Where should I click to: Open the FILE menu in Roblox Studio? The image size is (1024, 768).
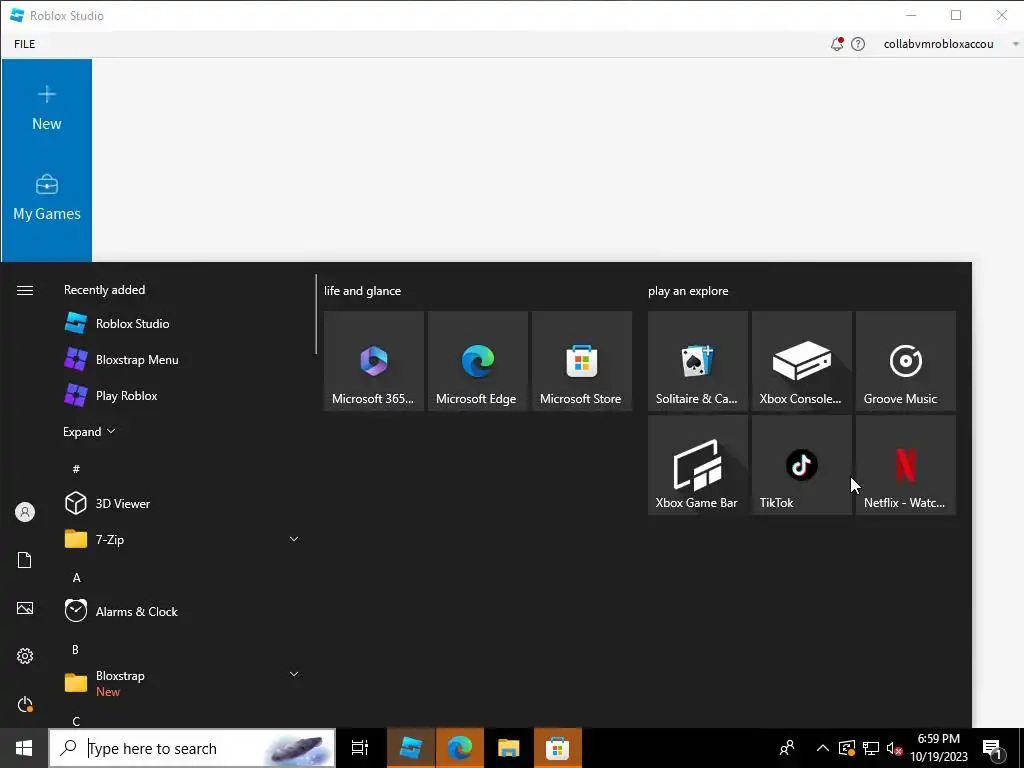tap(25, 44)
